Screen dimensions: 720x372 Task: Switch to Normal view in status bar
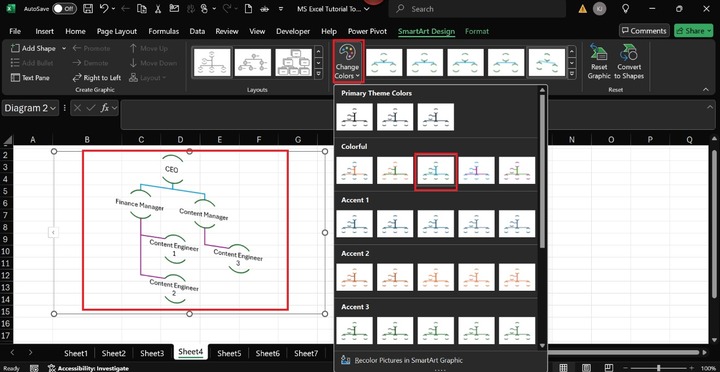tap(562, 368)
